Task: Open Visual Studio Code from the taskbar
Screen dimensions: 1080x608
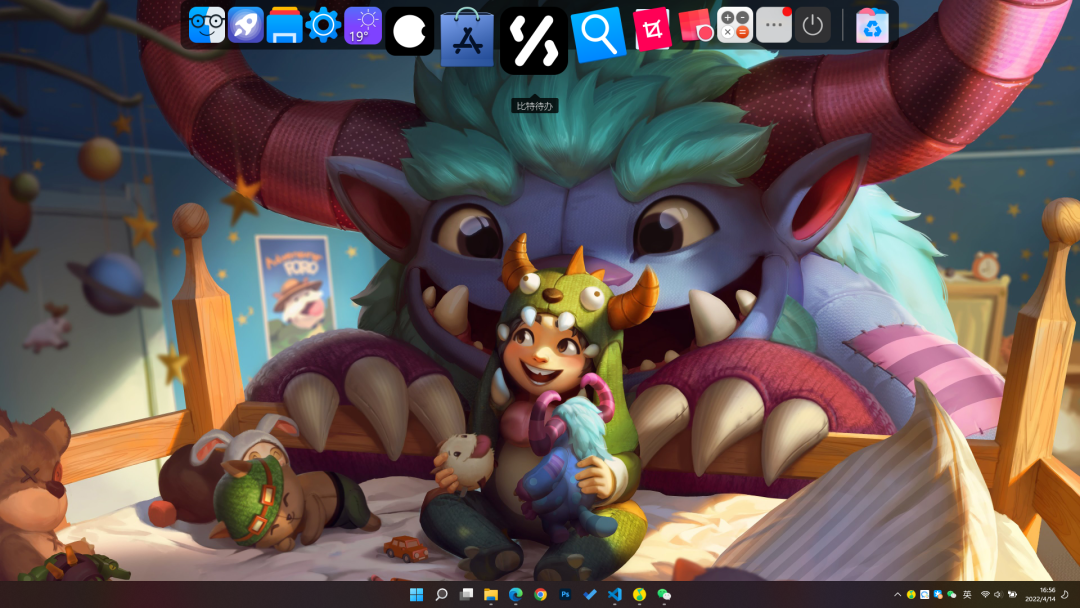Action: [614, 594]
